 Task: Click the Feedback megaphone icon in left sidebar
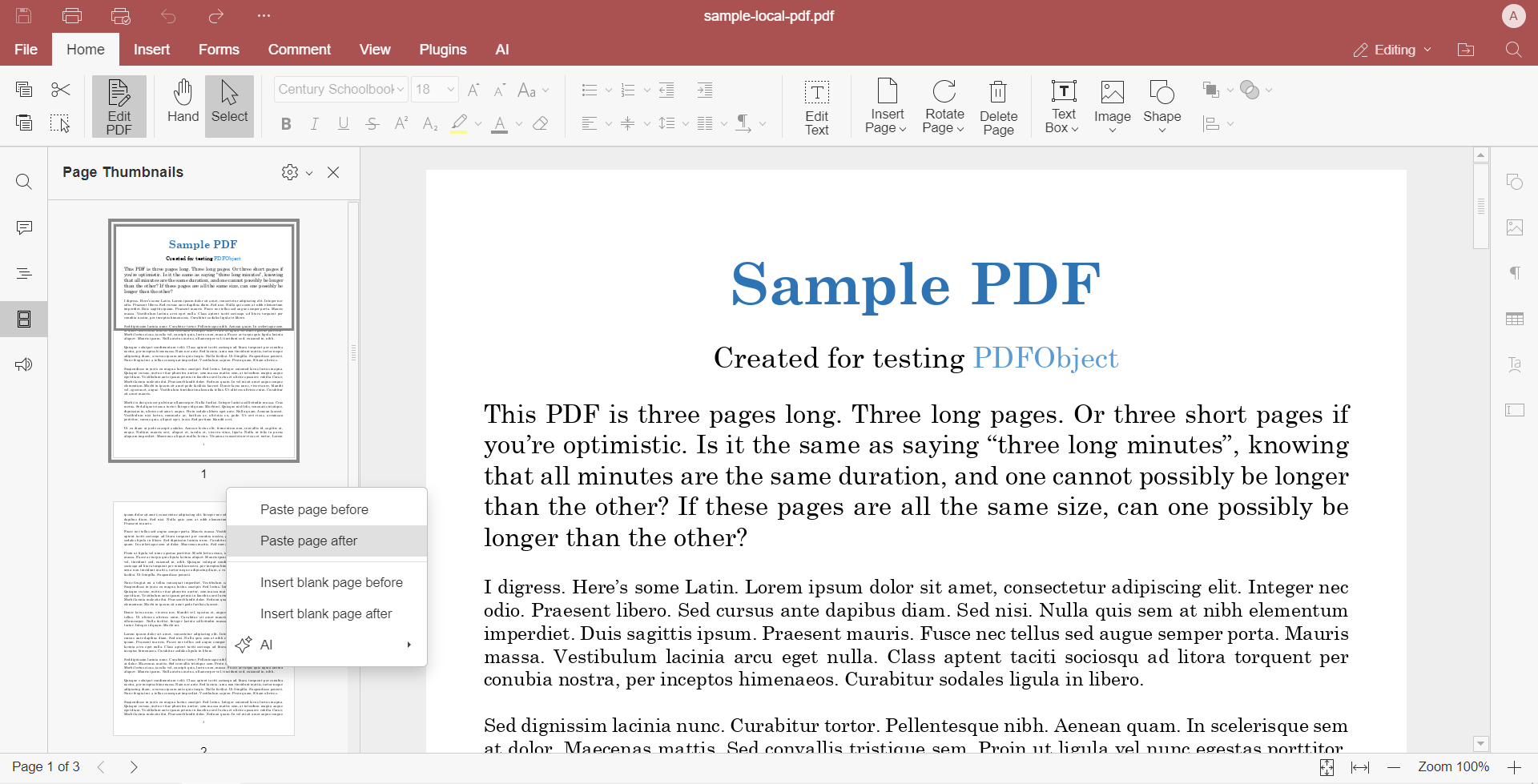(x=24, y=365)
